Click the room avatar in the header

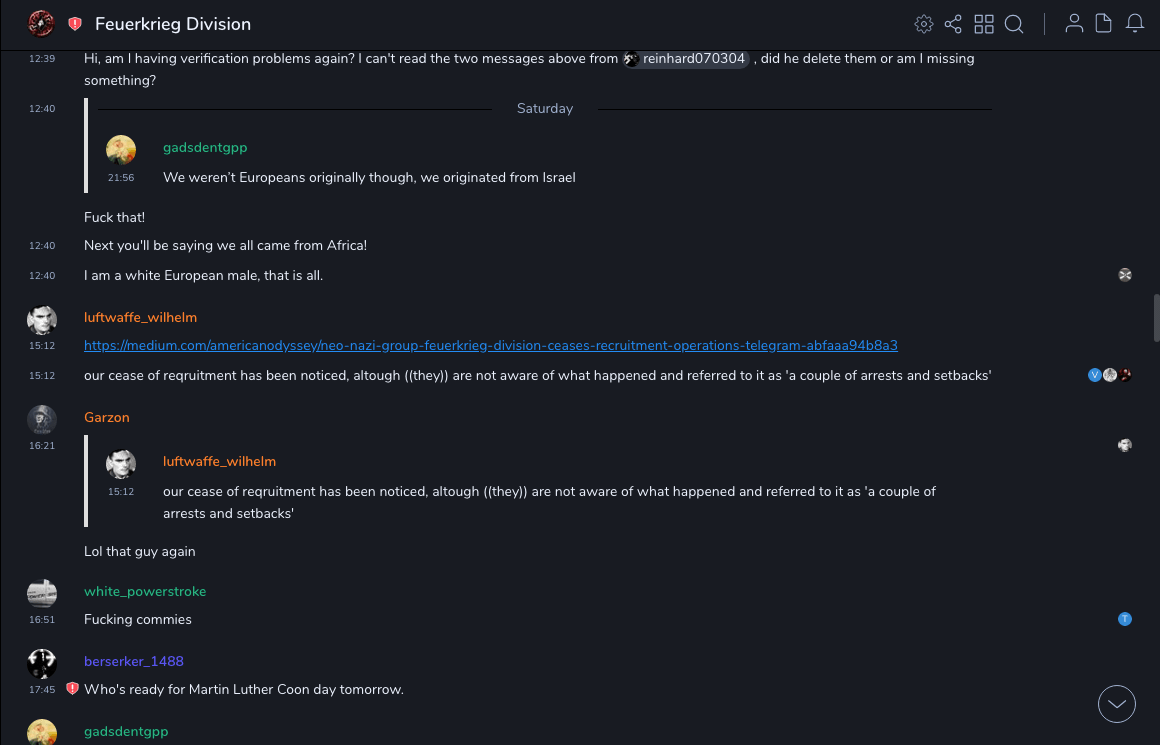[x=41, y=24]
